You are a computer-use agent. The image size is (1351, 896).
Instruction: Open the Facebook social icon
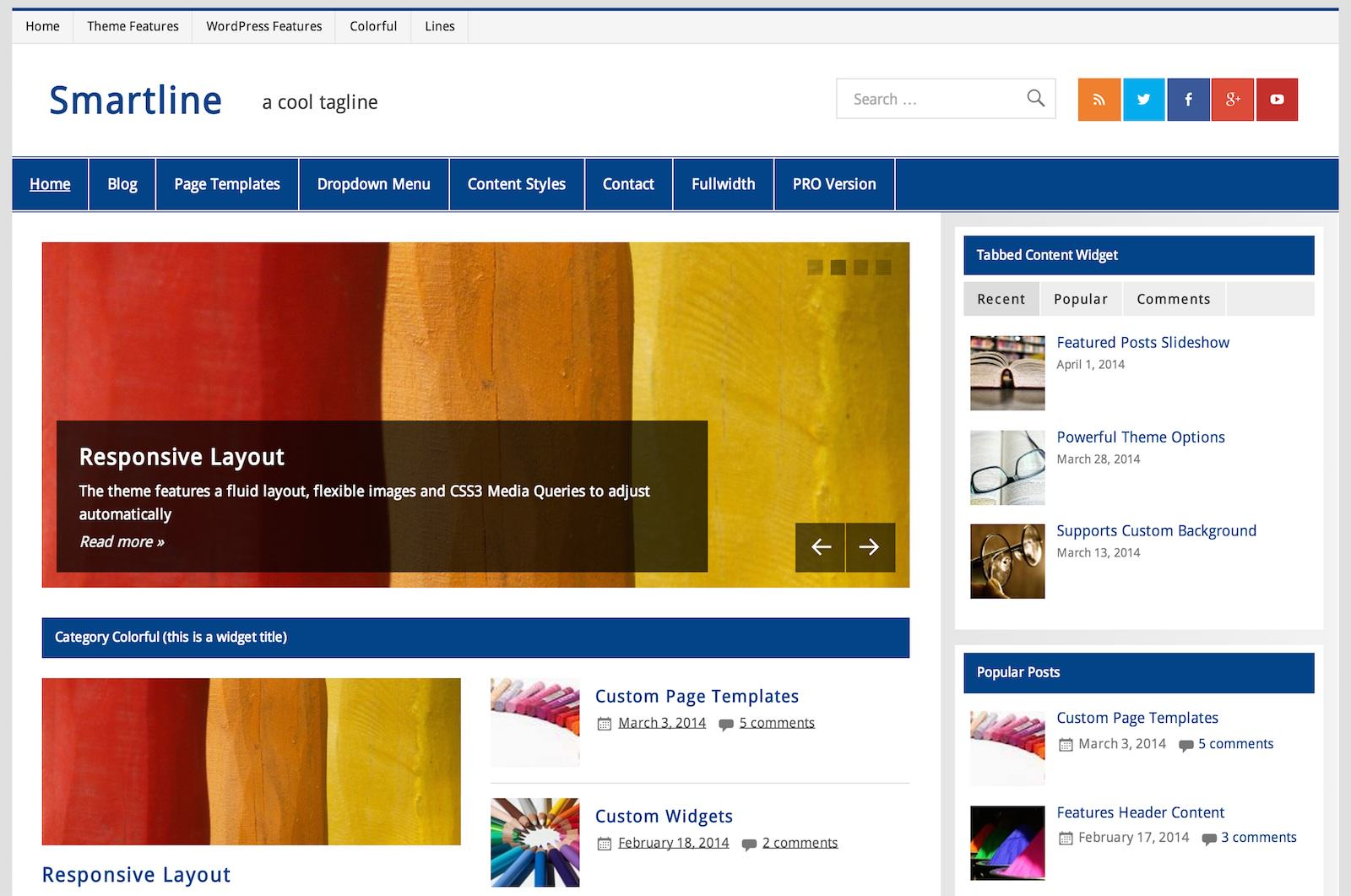(1188, 100)
